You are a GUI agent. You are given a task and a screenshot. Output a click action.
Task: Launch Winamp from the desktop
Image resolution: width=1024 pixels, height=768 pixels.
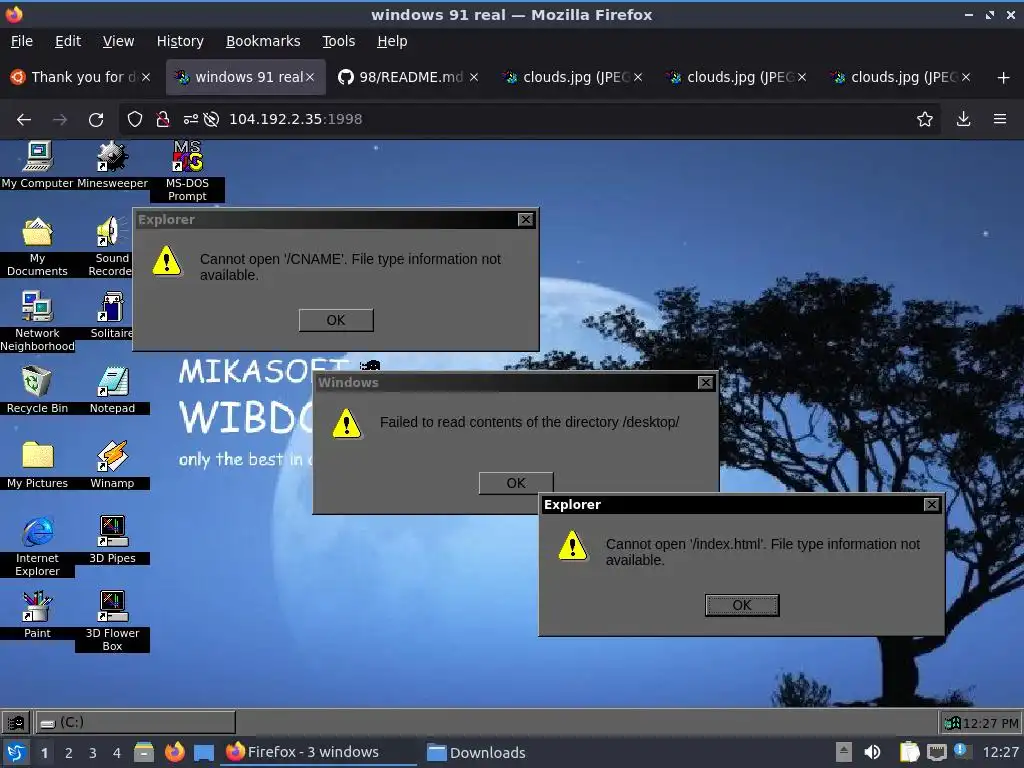(112, 464)
